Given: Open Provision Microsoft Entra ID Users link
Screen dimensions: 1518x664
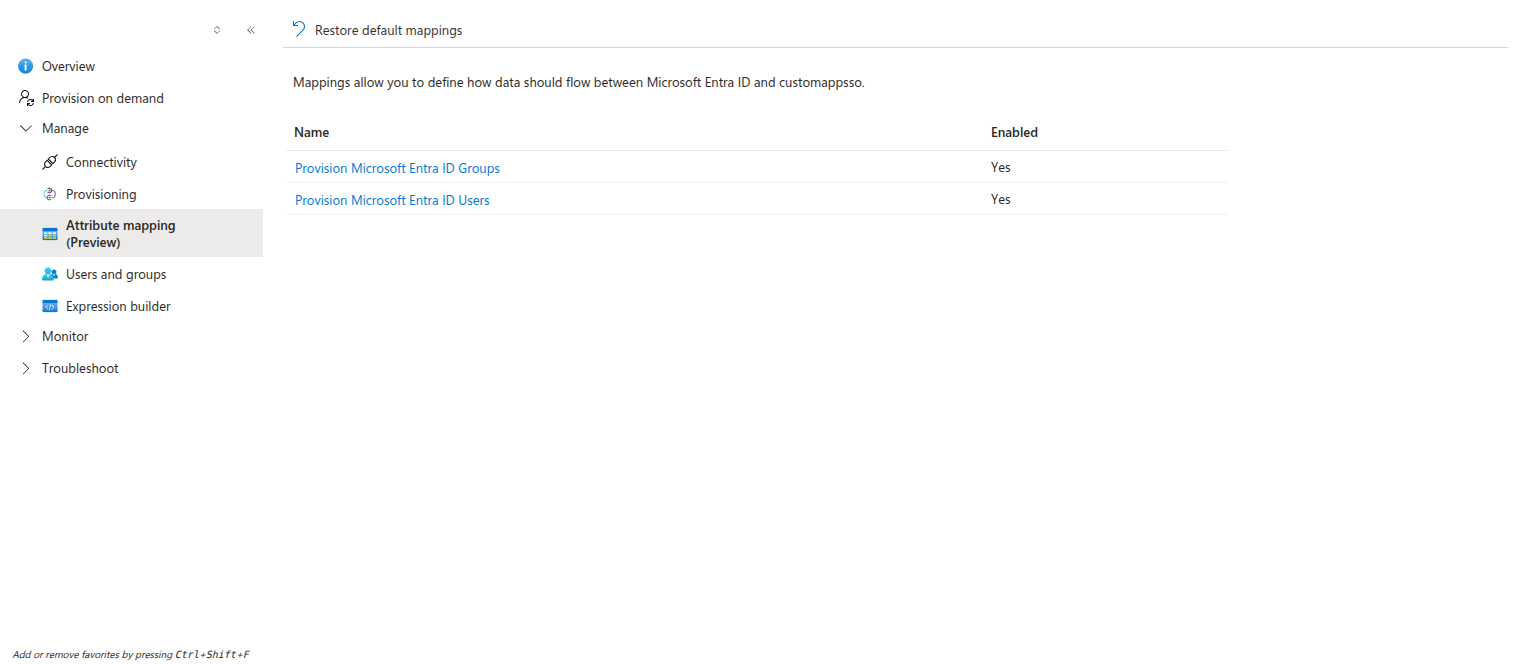Looking at the screenshot, I should pos(392,200).
